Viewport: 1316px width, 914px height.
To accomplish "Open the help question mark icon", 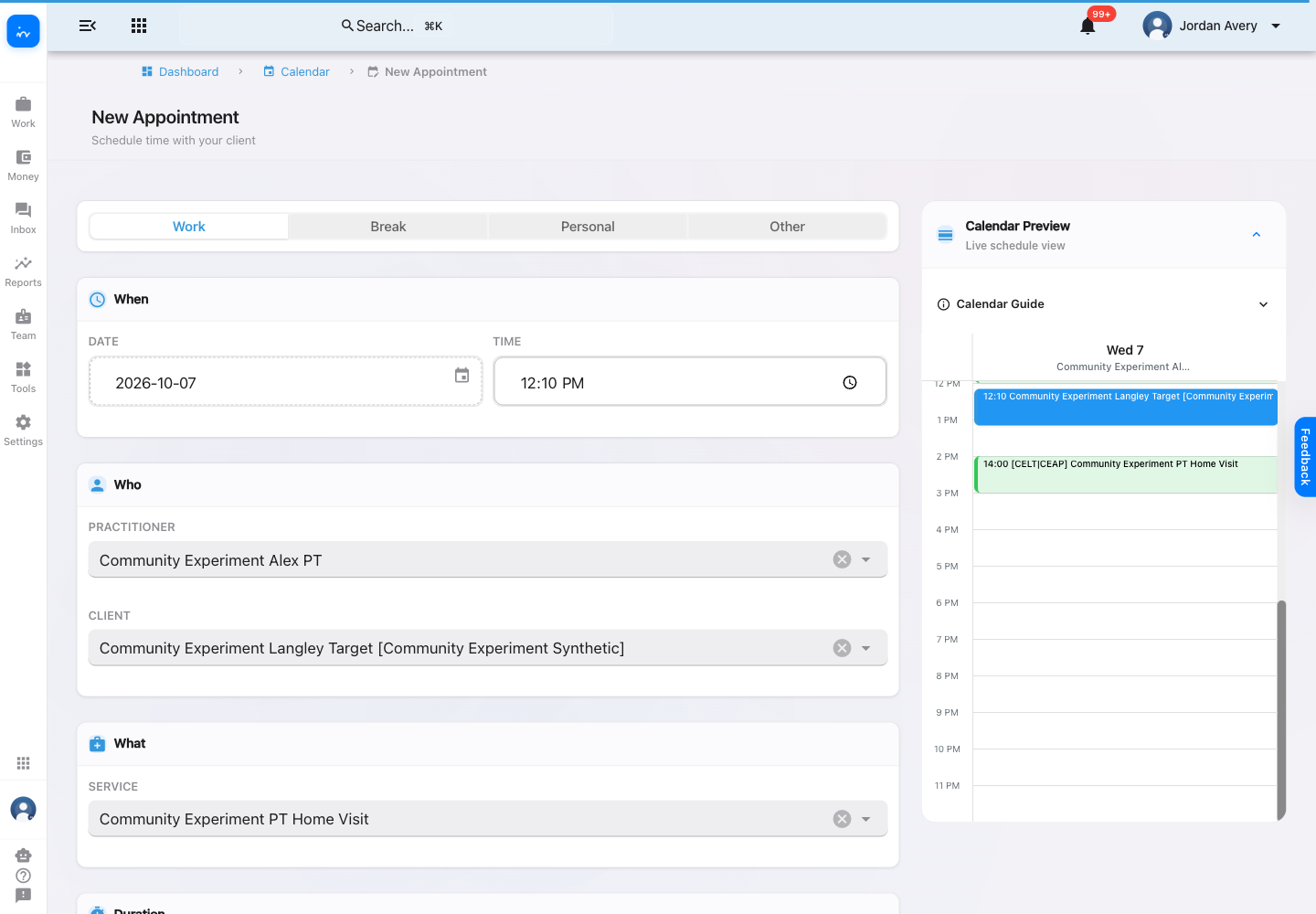I will click(24, 876).
